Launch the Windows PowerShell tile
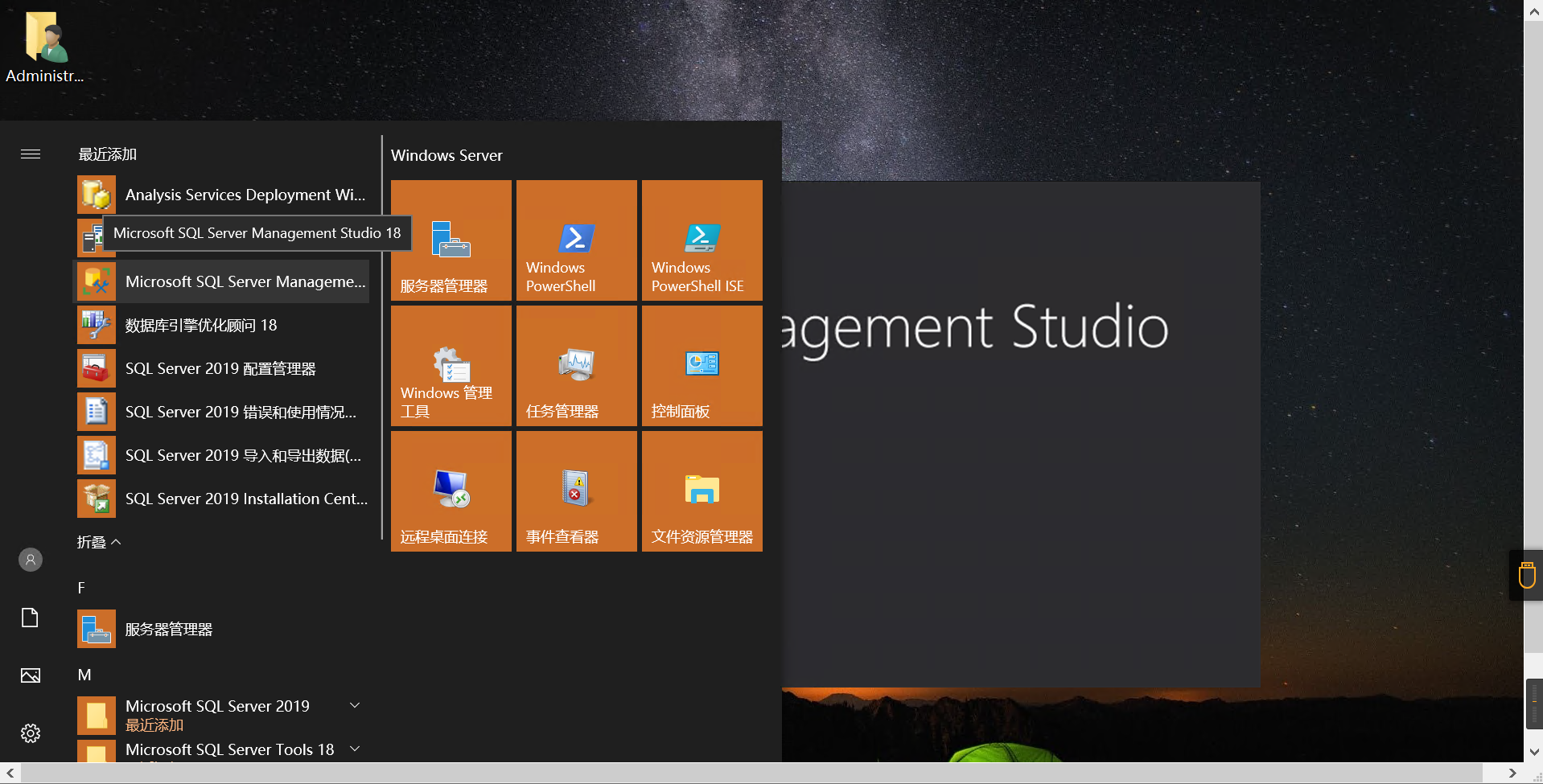Screen dimensions: 1543x784 (x=577, y=240)
